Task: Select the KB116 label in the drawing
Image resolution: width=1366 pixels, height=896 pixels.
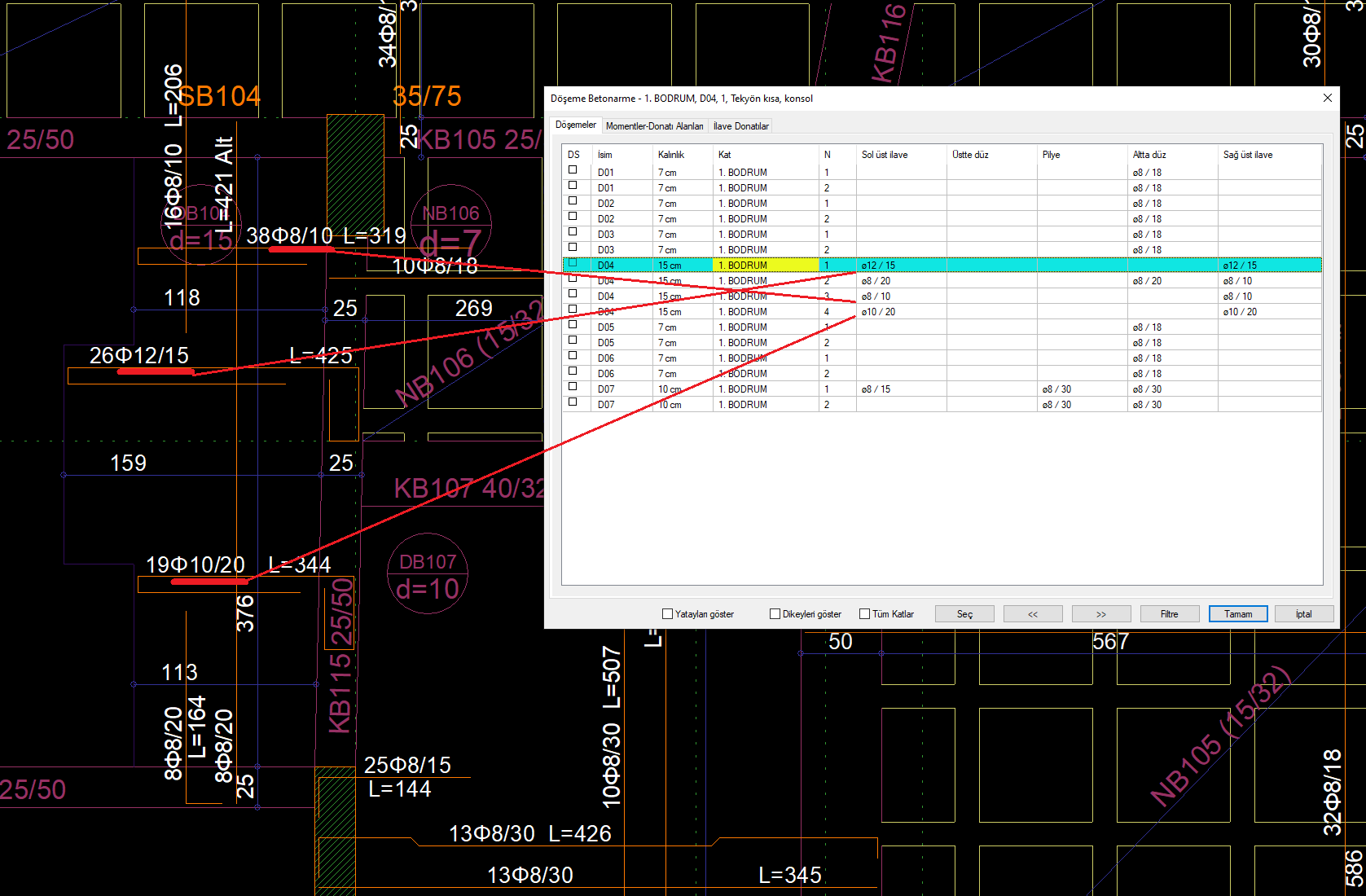Action: tap(889, 42)
